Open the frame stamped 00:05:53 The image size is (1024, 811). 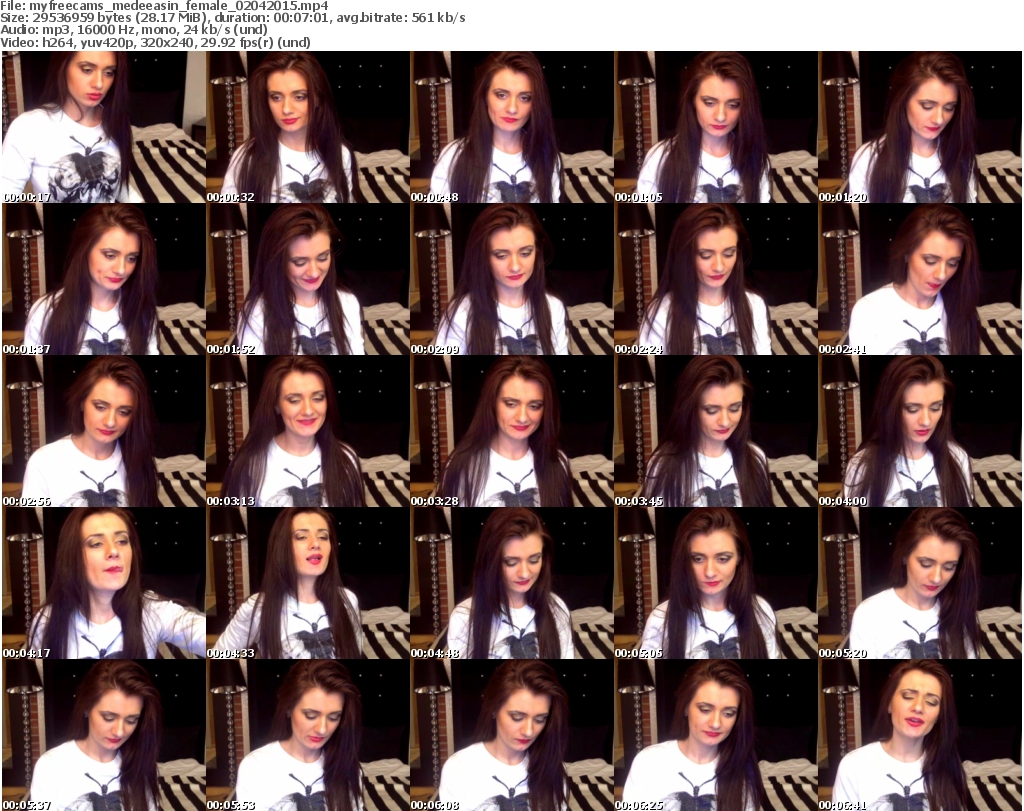[308, 735]
